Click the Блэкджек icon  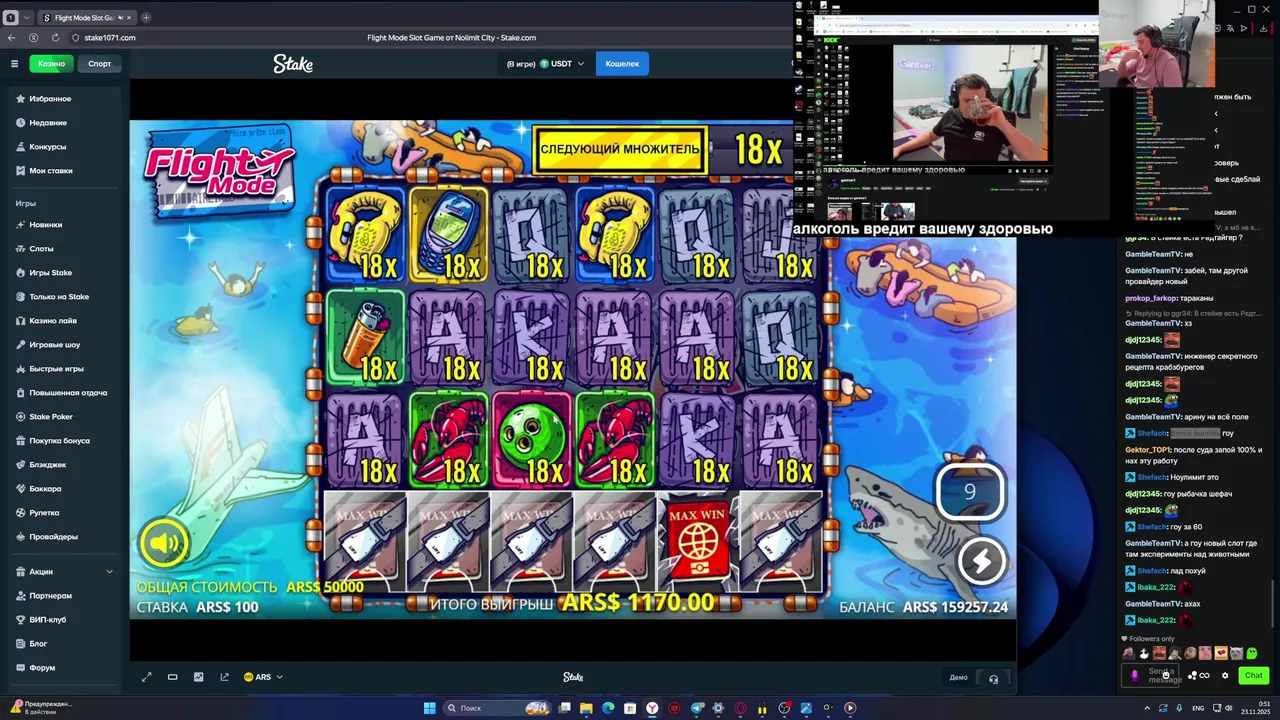point(20,465)
